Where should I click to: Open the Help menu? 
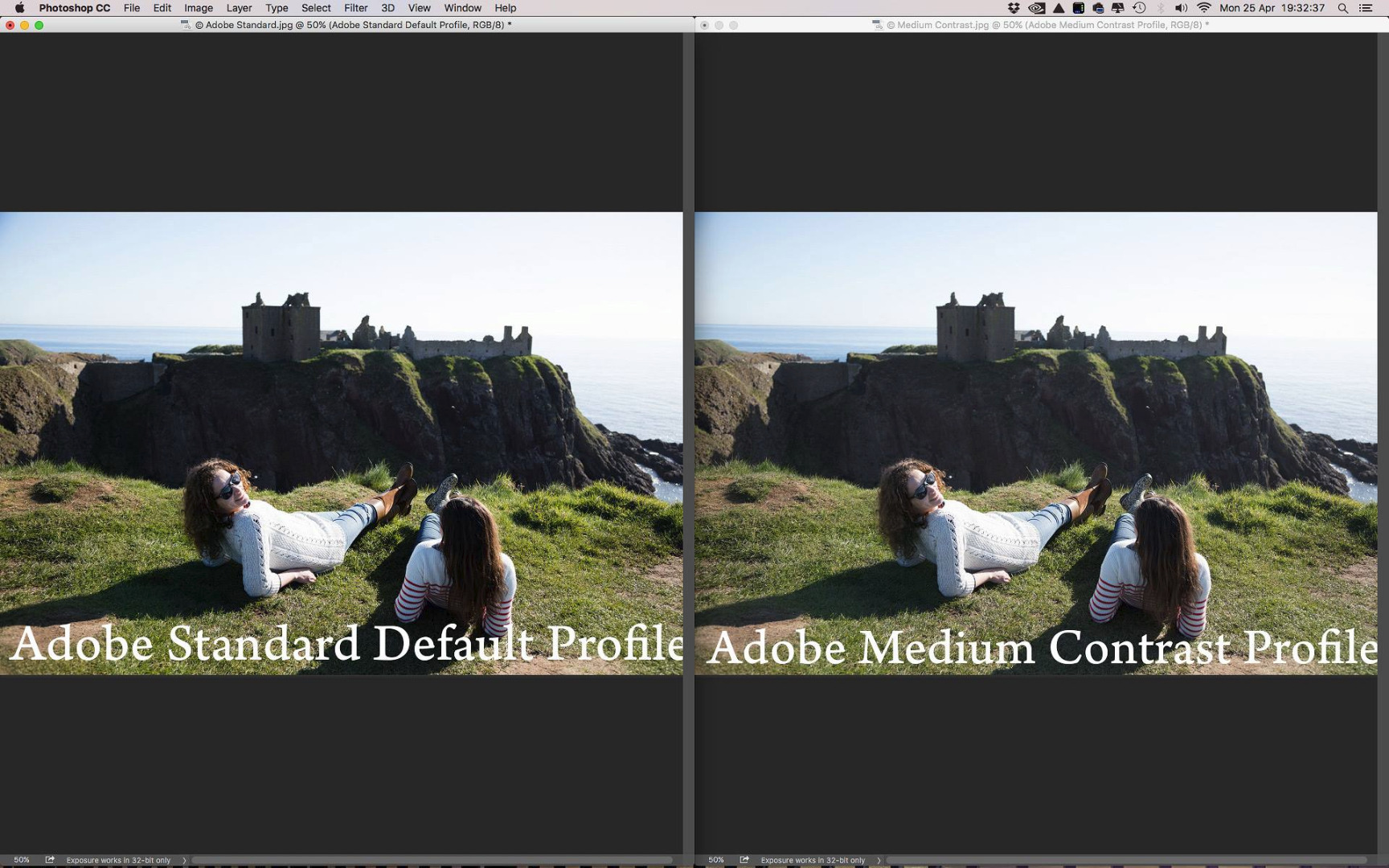click(x=505, y=8)
